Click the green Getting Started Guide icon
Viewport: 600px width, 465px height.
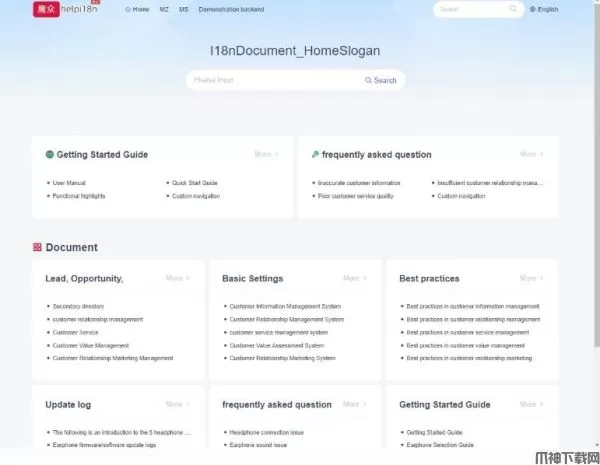point(50,155)
